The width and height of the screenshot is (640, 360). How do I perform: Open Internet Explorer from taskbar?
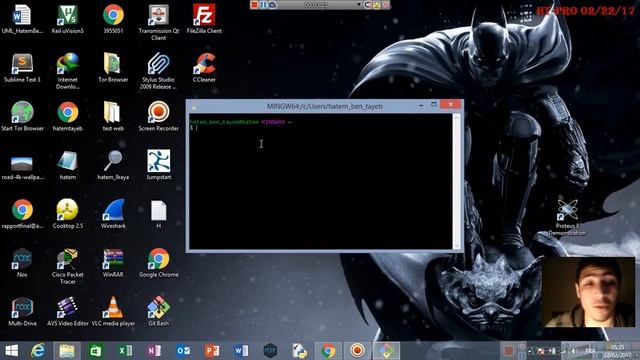(38, 351)
